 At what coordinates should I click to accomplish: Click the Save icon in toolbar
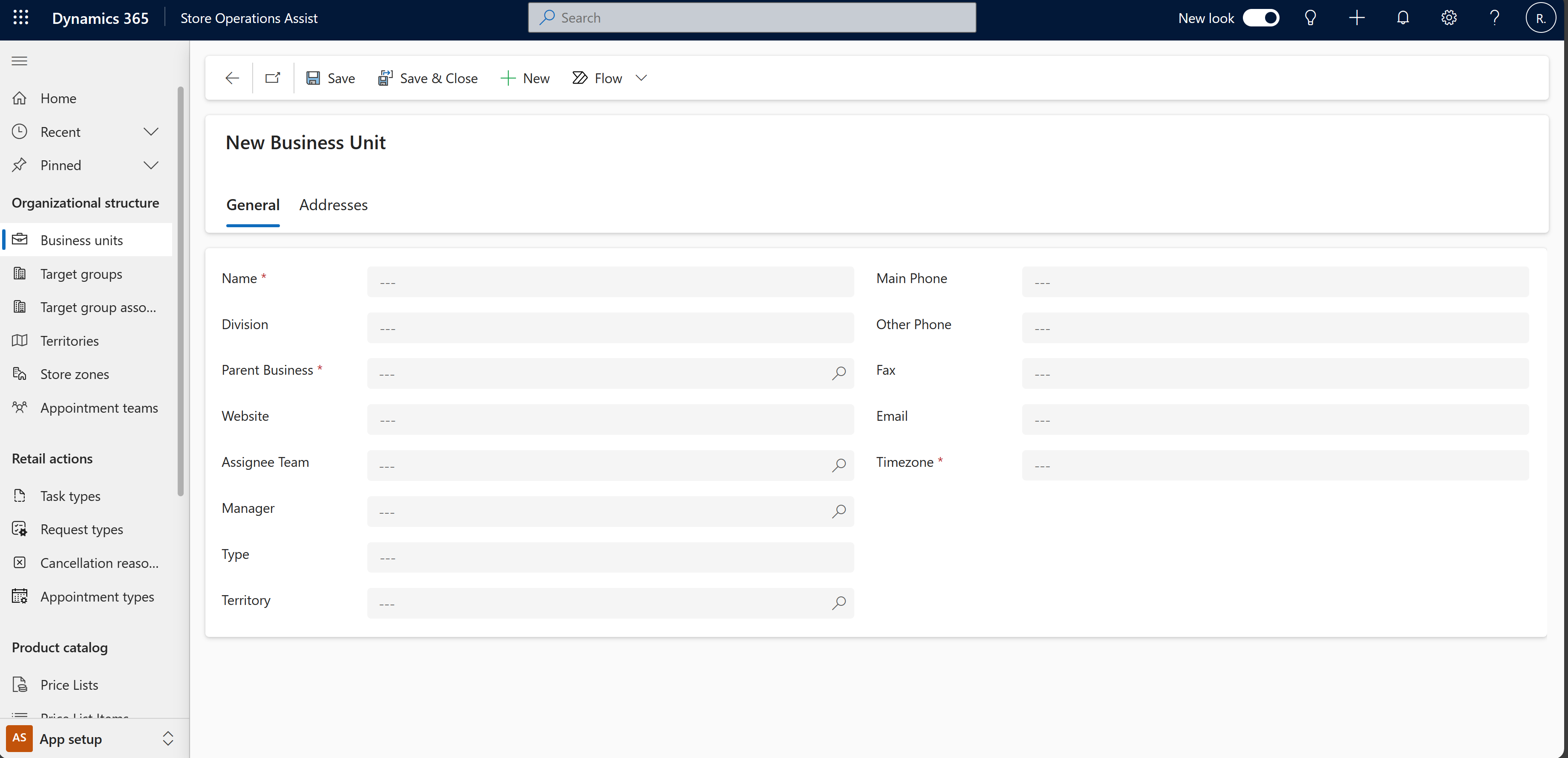tap(313, 78)
